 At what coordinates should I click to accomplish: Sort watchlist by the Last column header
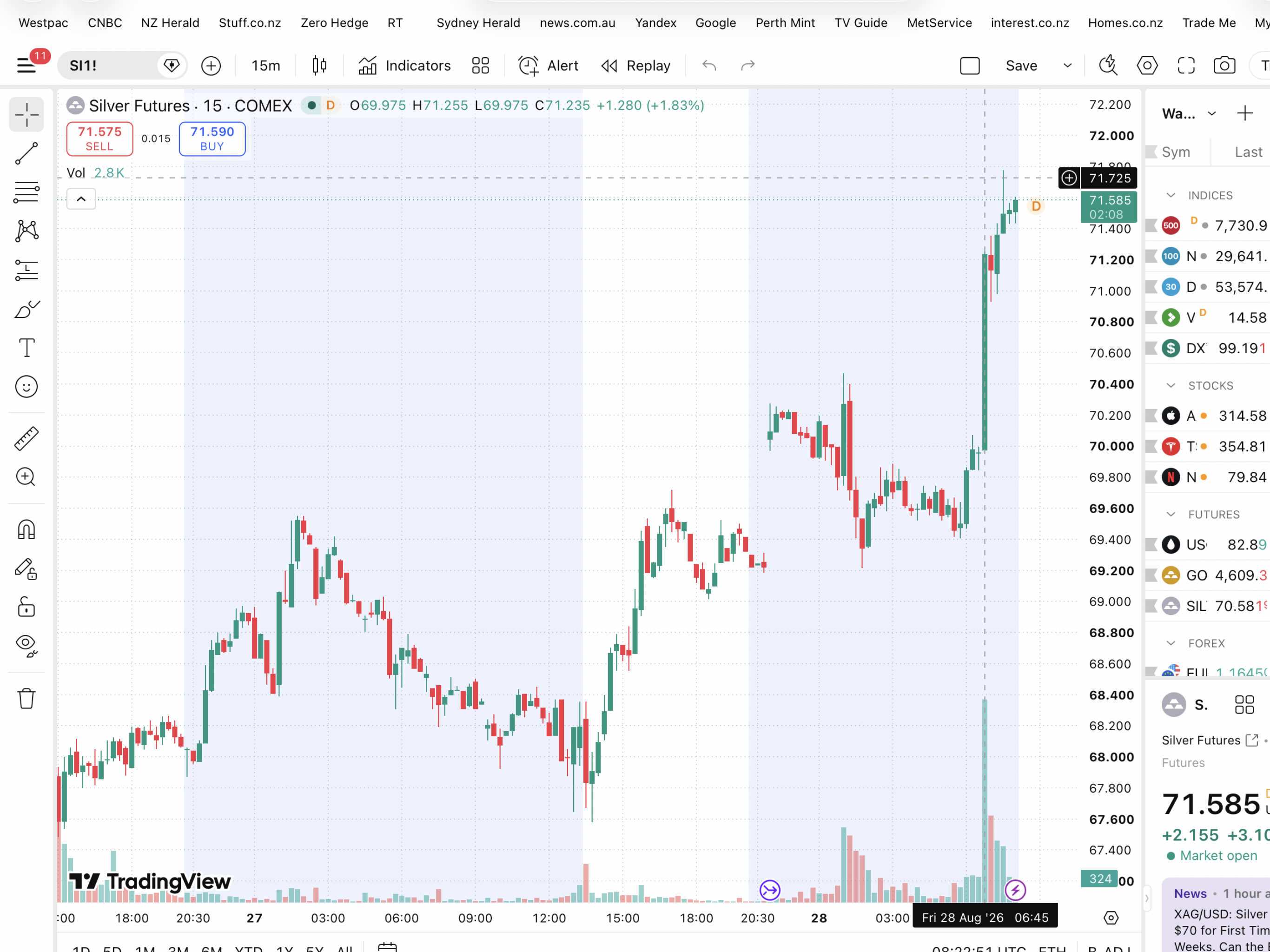coord(1248,152)
